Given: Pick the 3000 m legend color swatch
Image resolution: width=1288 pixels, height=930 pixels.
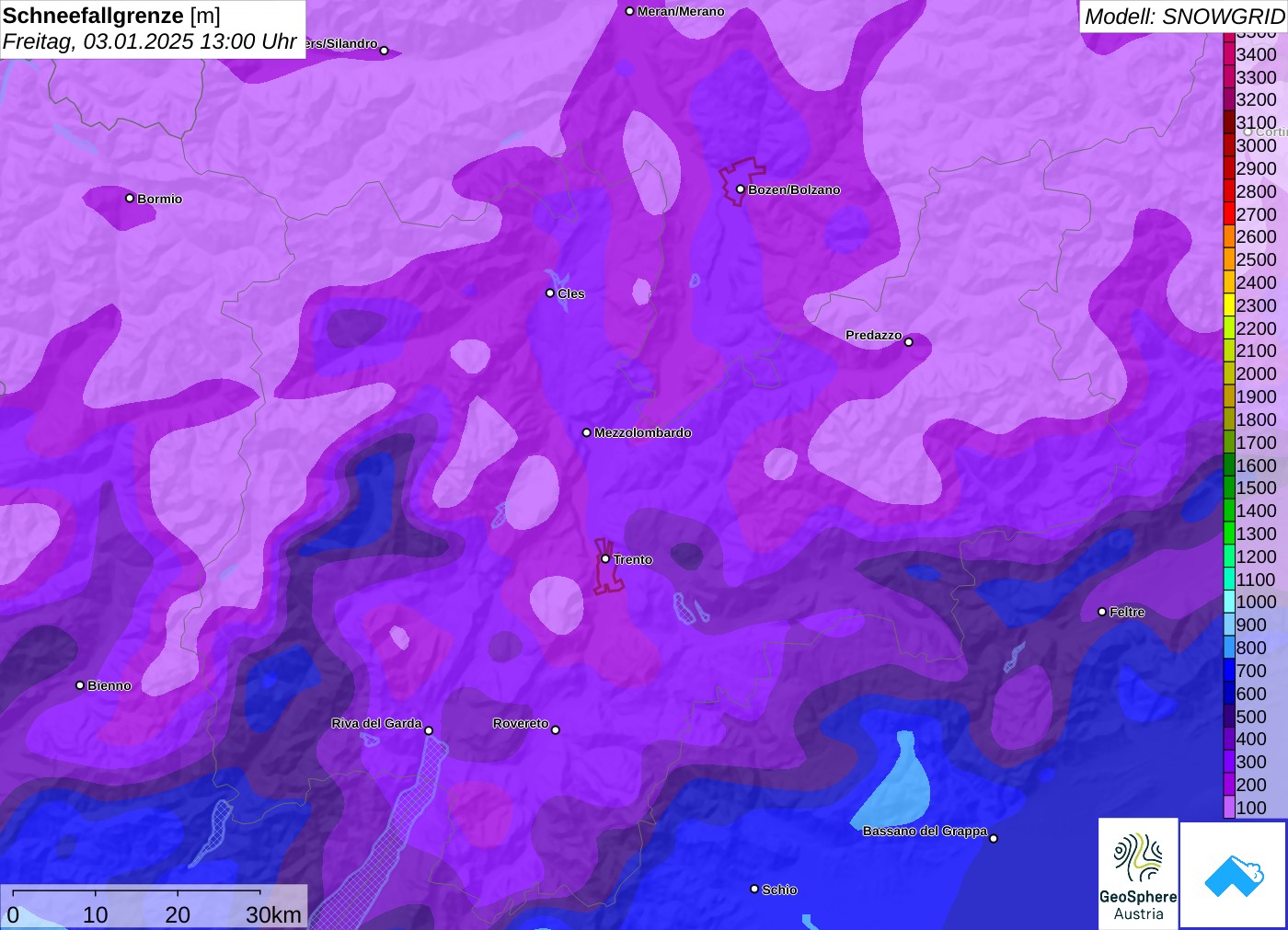Looking at the screenshot, I should pos(1229,145).
